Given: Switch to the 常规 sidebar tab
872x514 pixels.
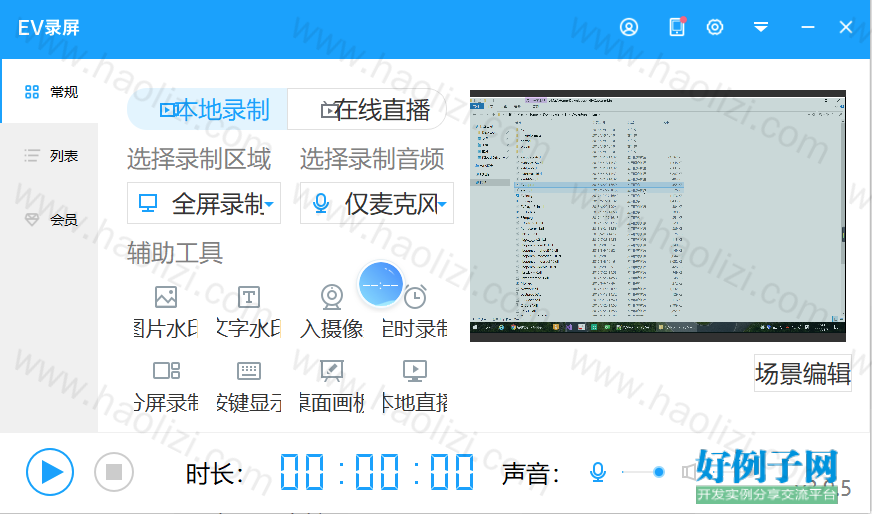Looking at the screenshot, I should (50, 92).
